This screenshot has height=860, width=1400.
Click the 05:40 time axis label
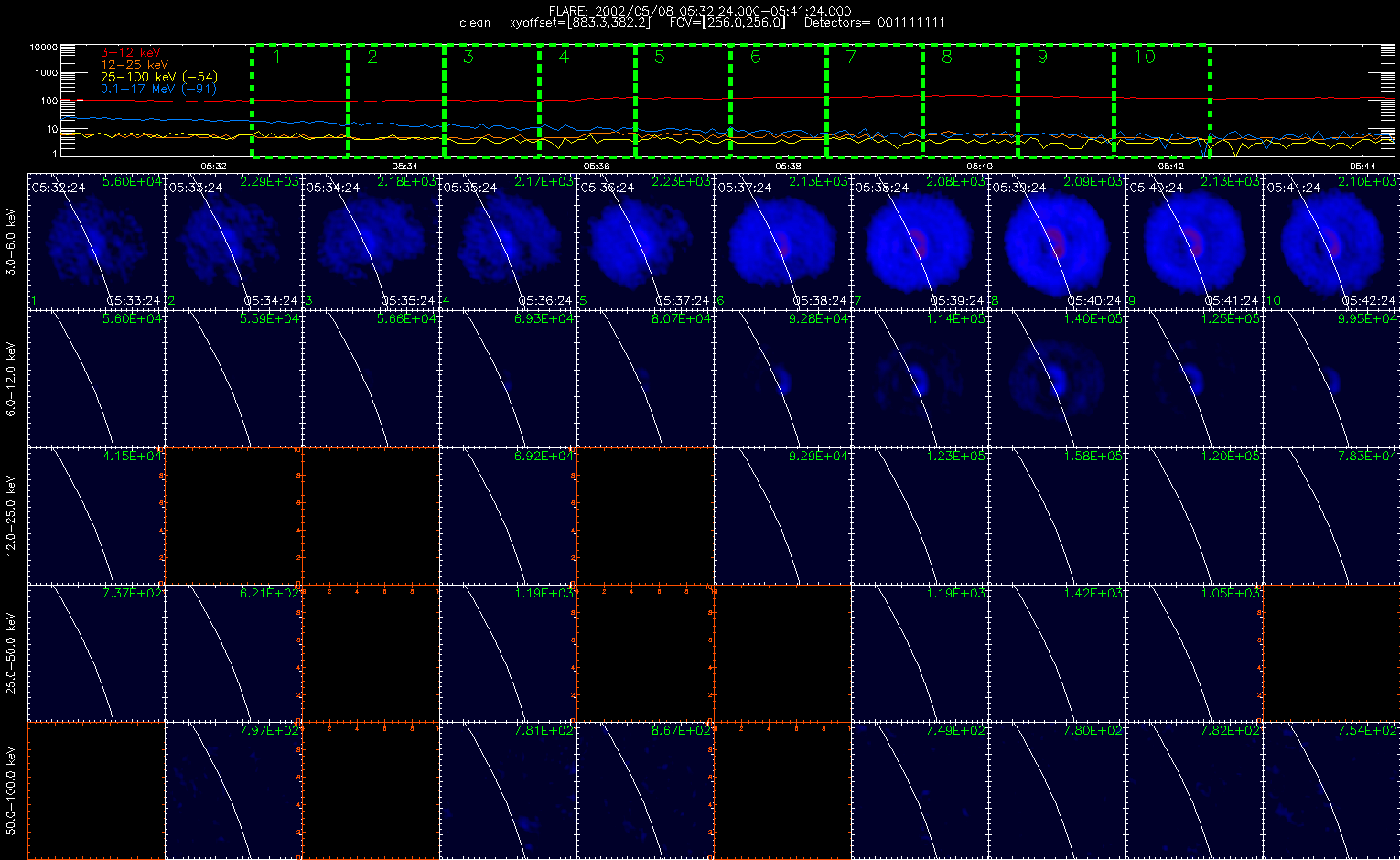point(979,166)
